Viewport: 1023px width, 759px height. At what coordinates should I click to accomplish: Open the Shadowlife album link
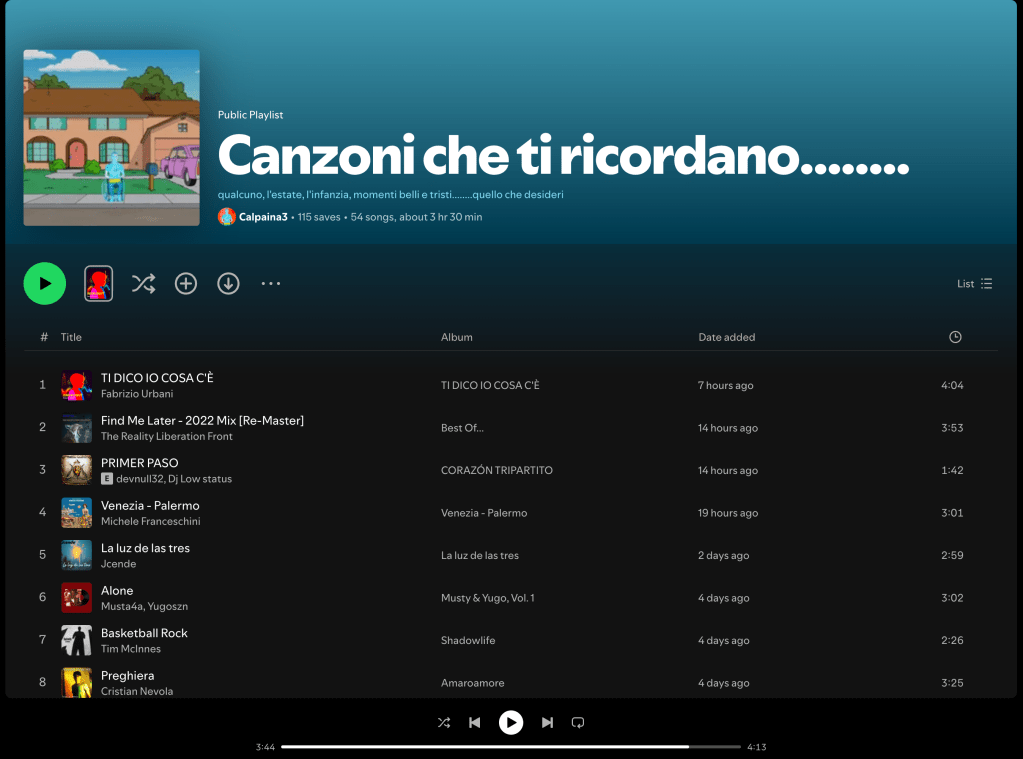point(468,640)
